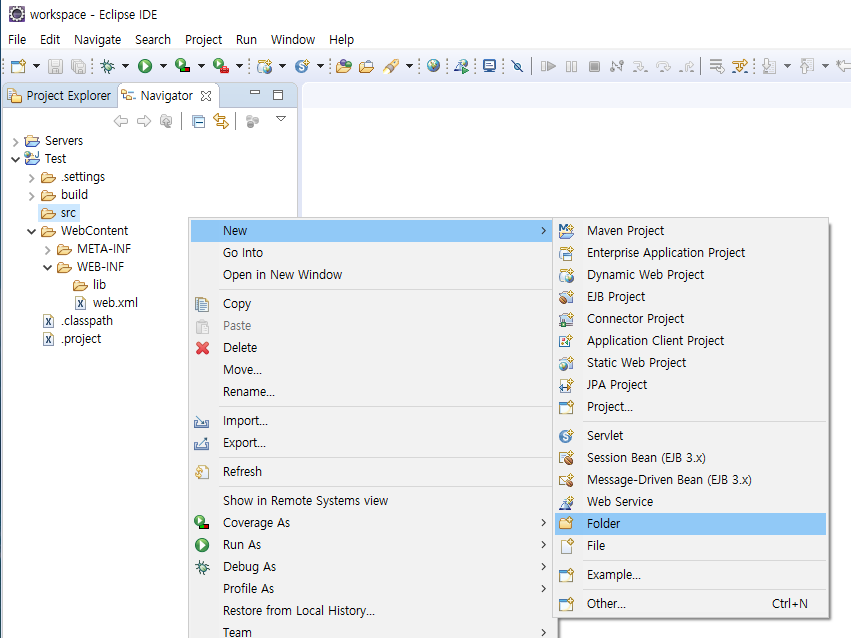
Task: Expand the Servers project node
Action: [15, 142]
